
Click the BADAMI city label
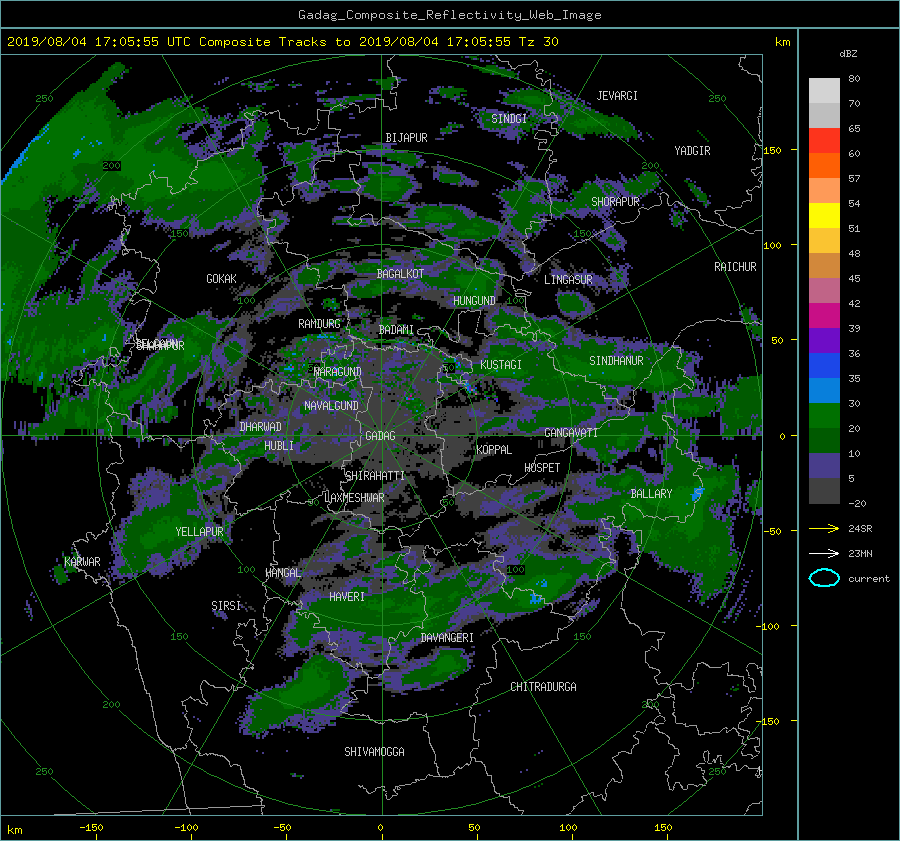396,330
